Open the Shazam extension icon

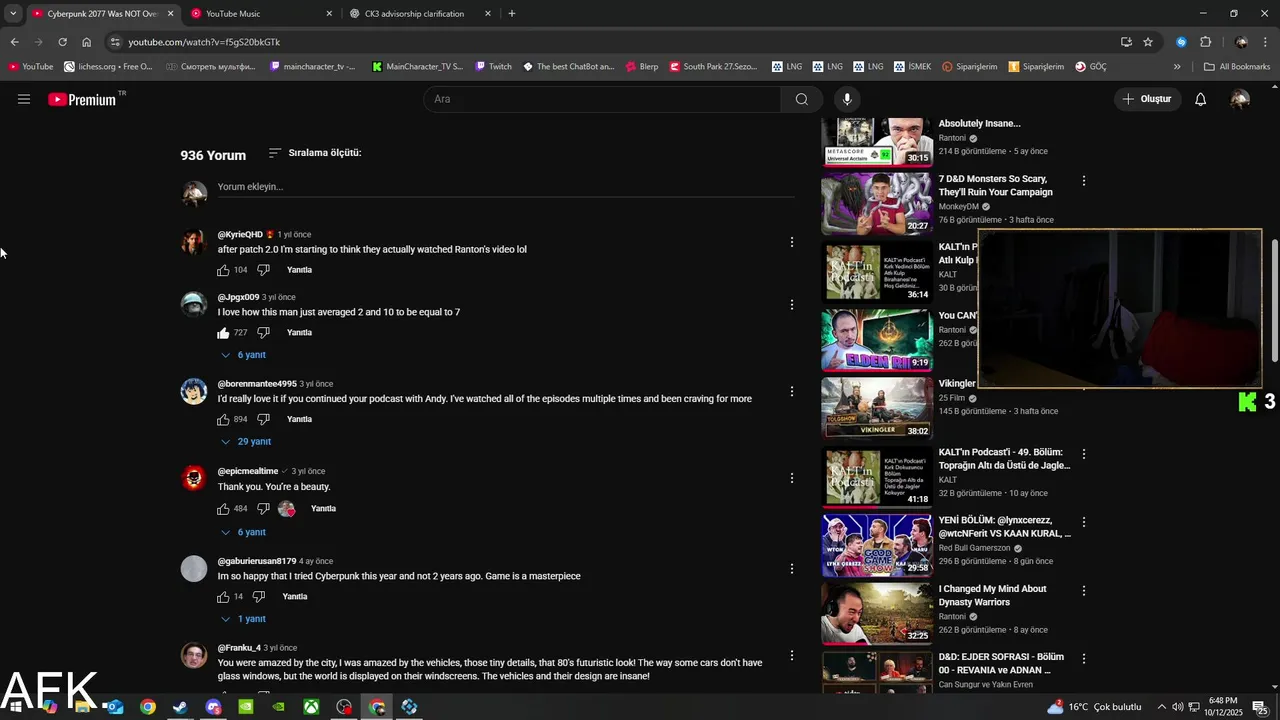click(x=1181, y=42)
